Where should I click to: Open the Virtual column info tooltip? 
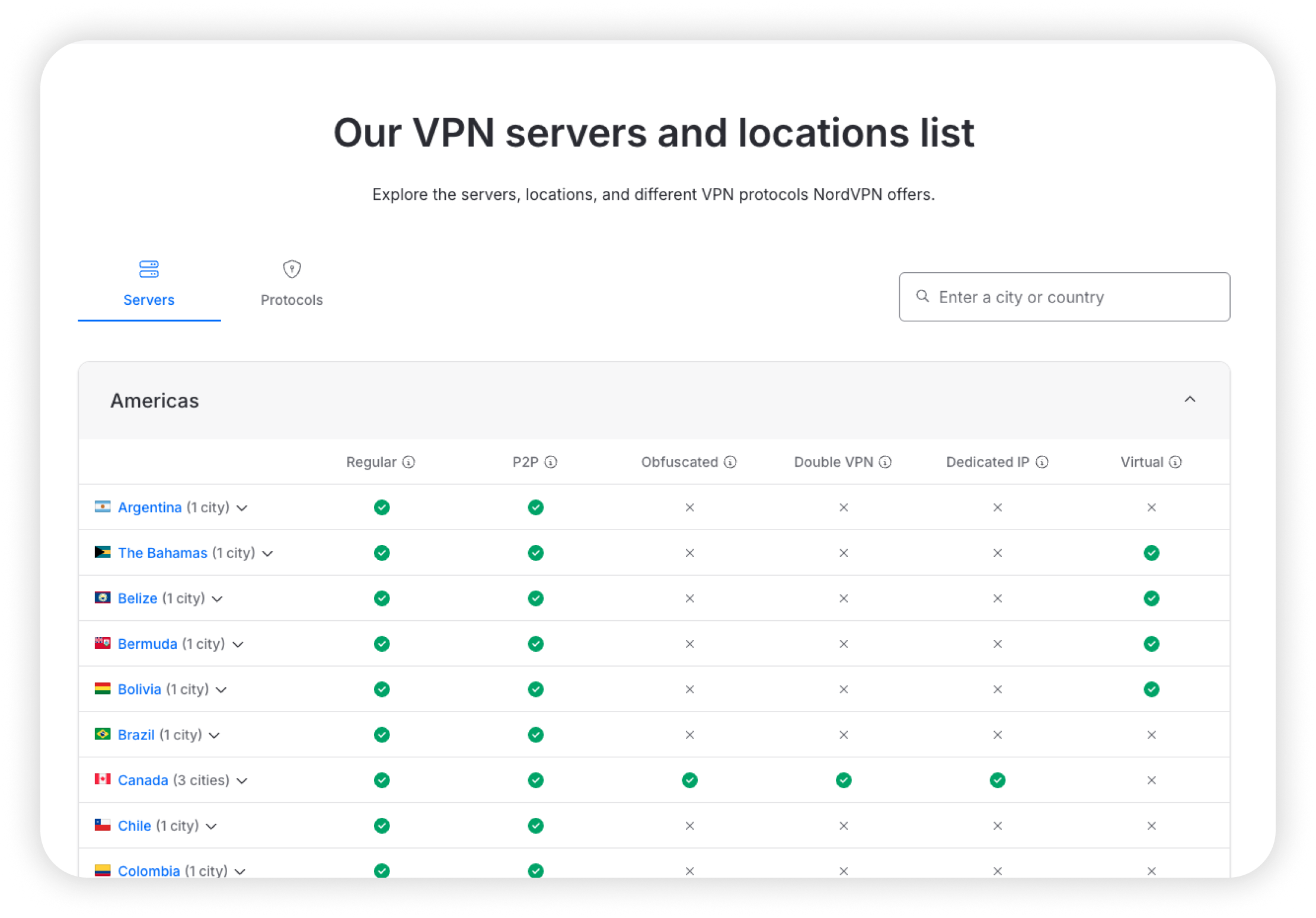pos(1177,462)
